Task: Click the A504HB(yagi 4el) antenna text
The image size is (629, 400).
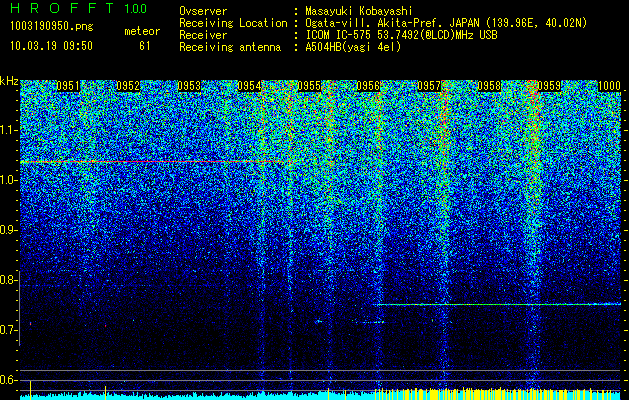Action: 353,47
